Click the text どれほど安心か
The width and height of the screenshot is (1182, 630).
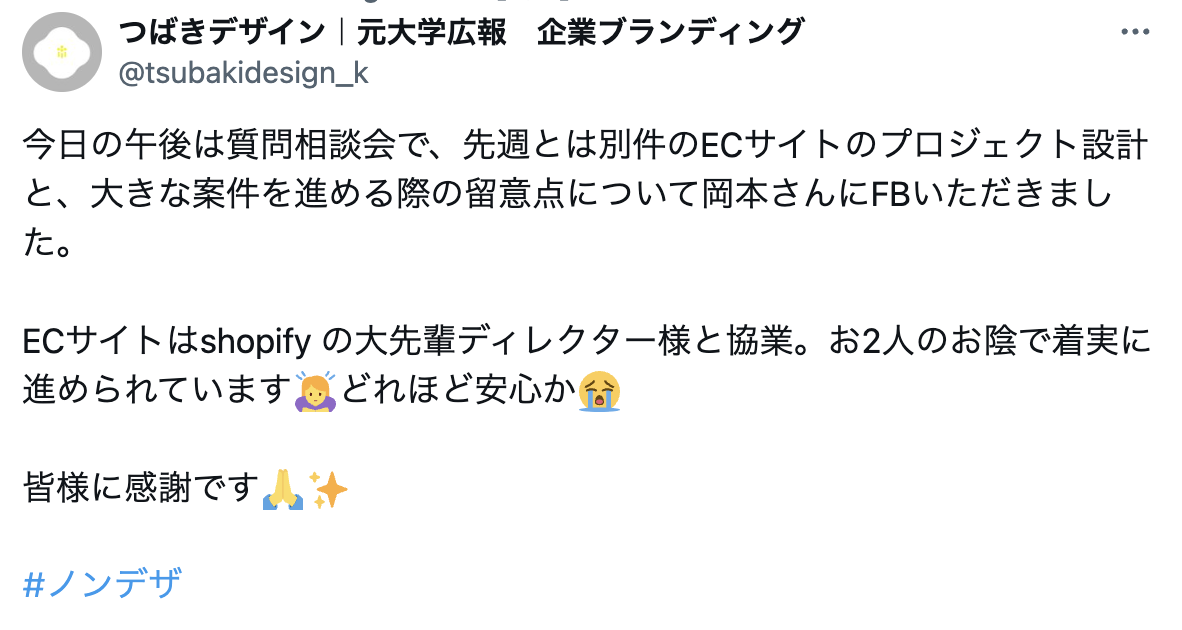(458, 390)
